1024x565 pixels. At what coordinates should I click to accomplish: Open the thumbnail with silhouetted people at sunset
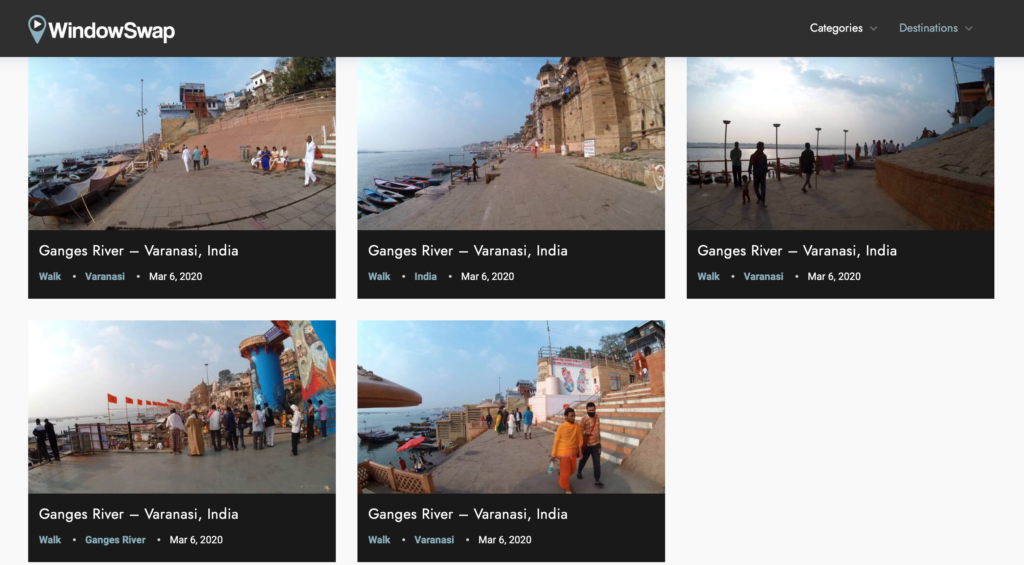click(x=840, y=143)
